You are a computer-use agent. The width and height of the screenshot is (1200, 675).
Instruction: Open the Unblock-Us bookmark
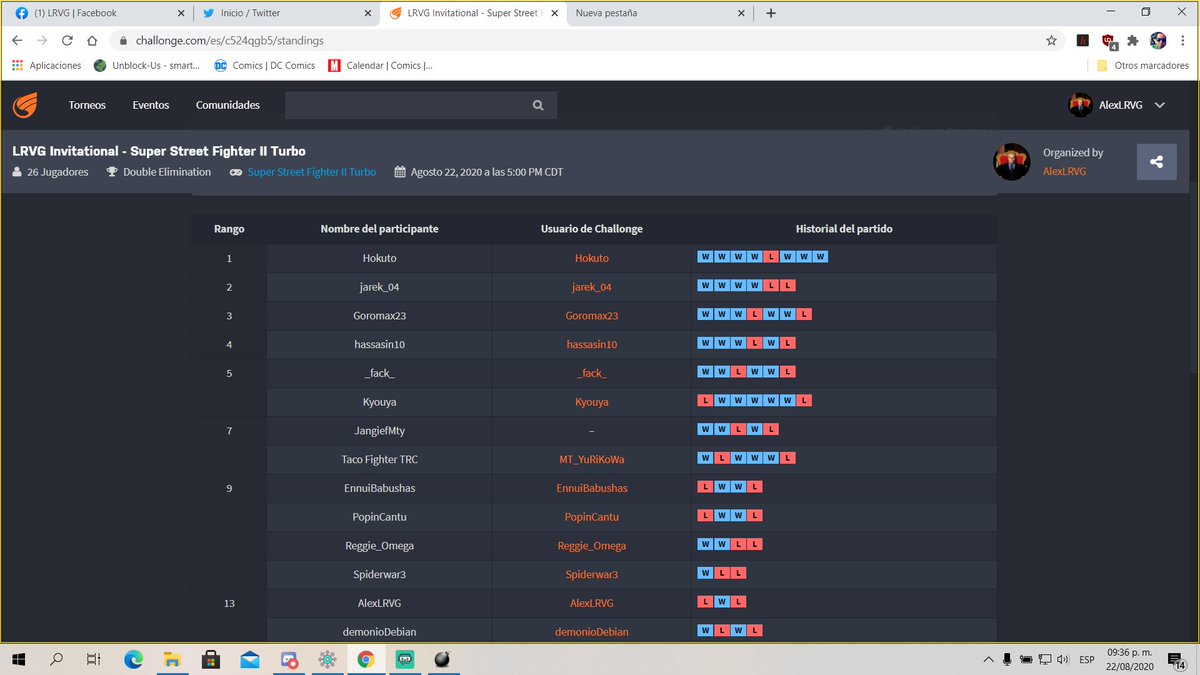(x=148, y=66)
